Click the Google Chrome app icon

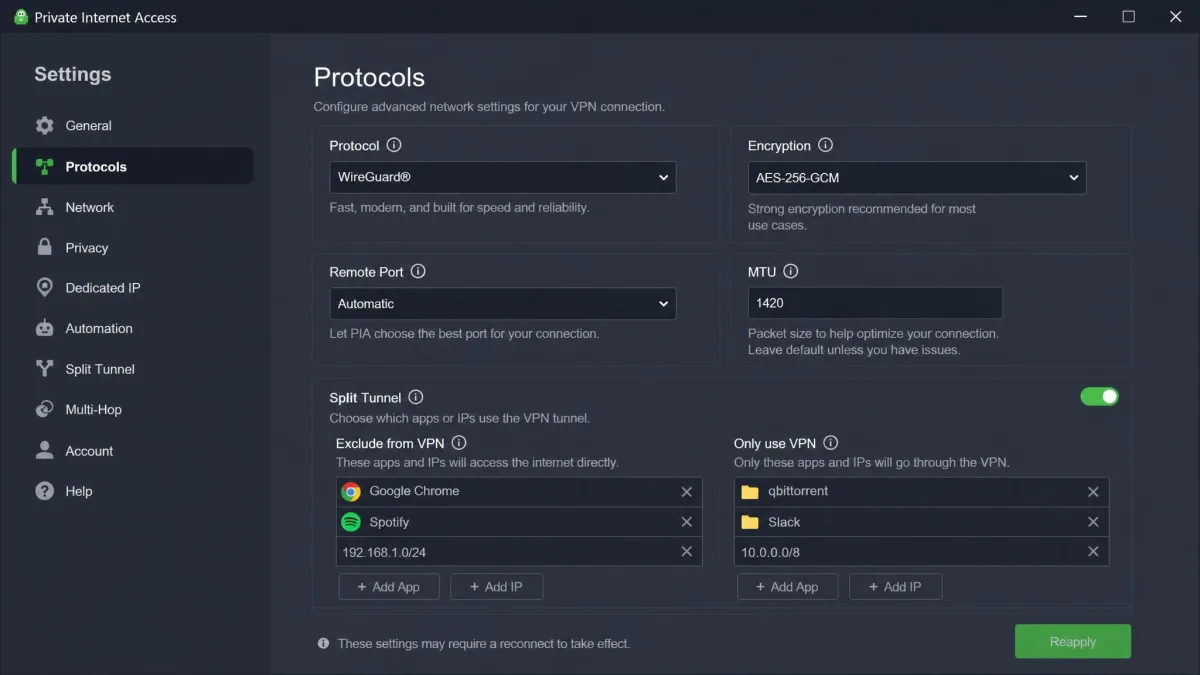(351, 492)
